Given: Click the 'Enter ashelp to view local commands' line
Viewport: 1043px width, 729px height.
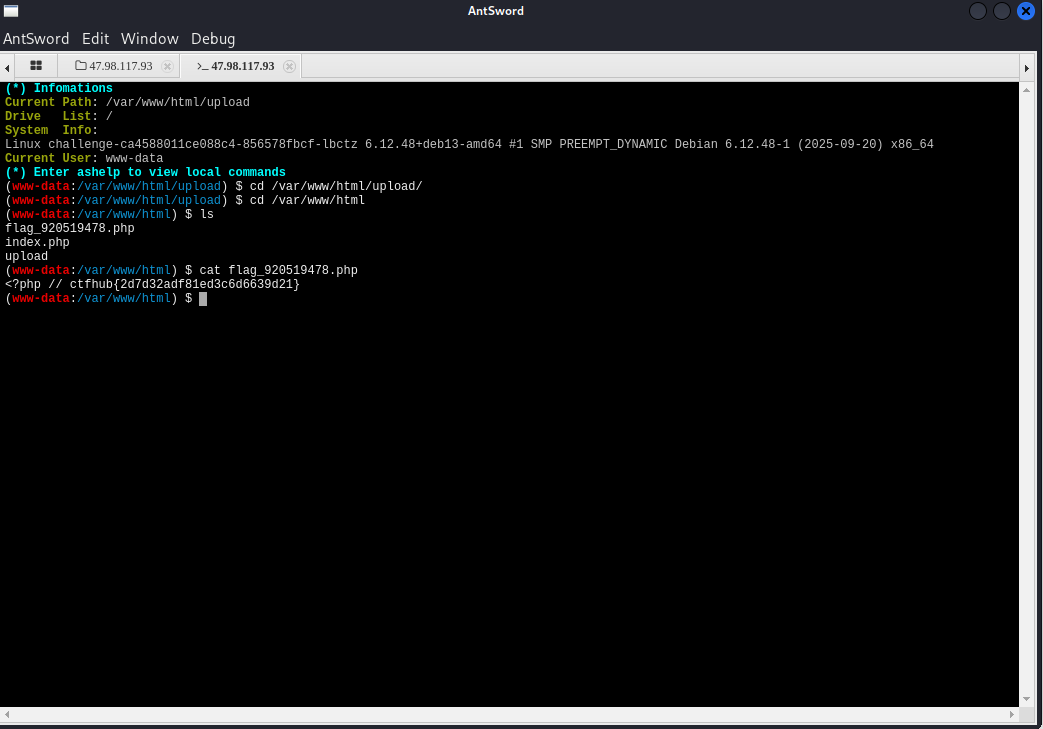Looking at the screenshot, I should 146,172.
